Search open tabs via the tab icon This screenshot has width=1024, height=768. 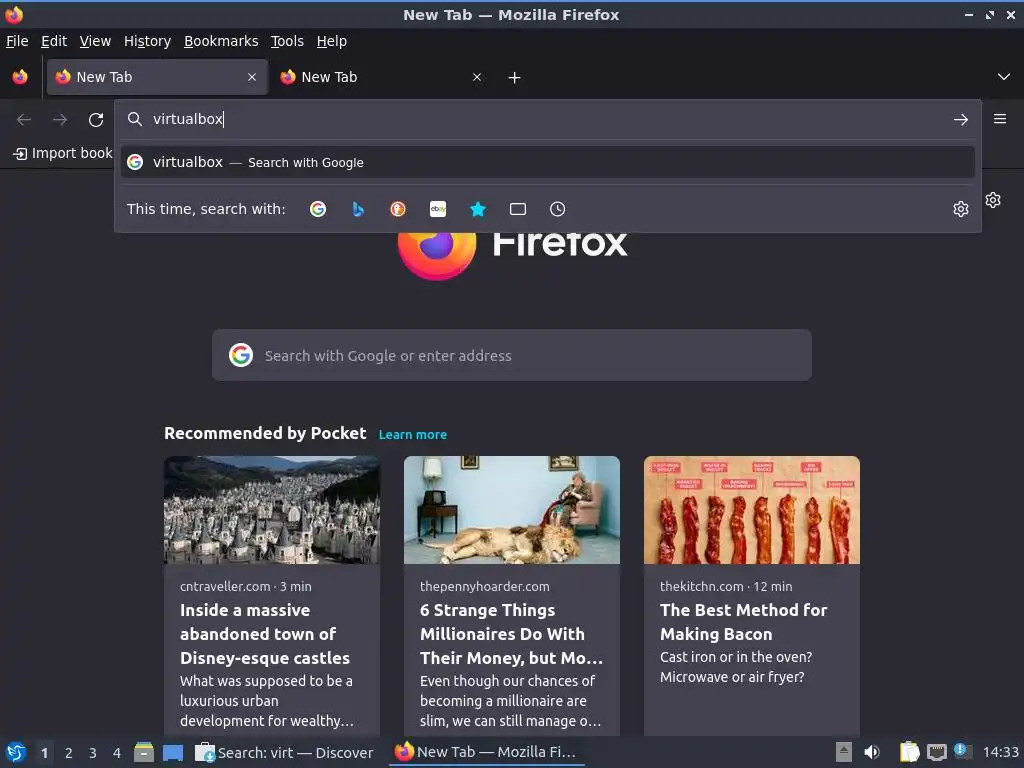coord(518,209)
